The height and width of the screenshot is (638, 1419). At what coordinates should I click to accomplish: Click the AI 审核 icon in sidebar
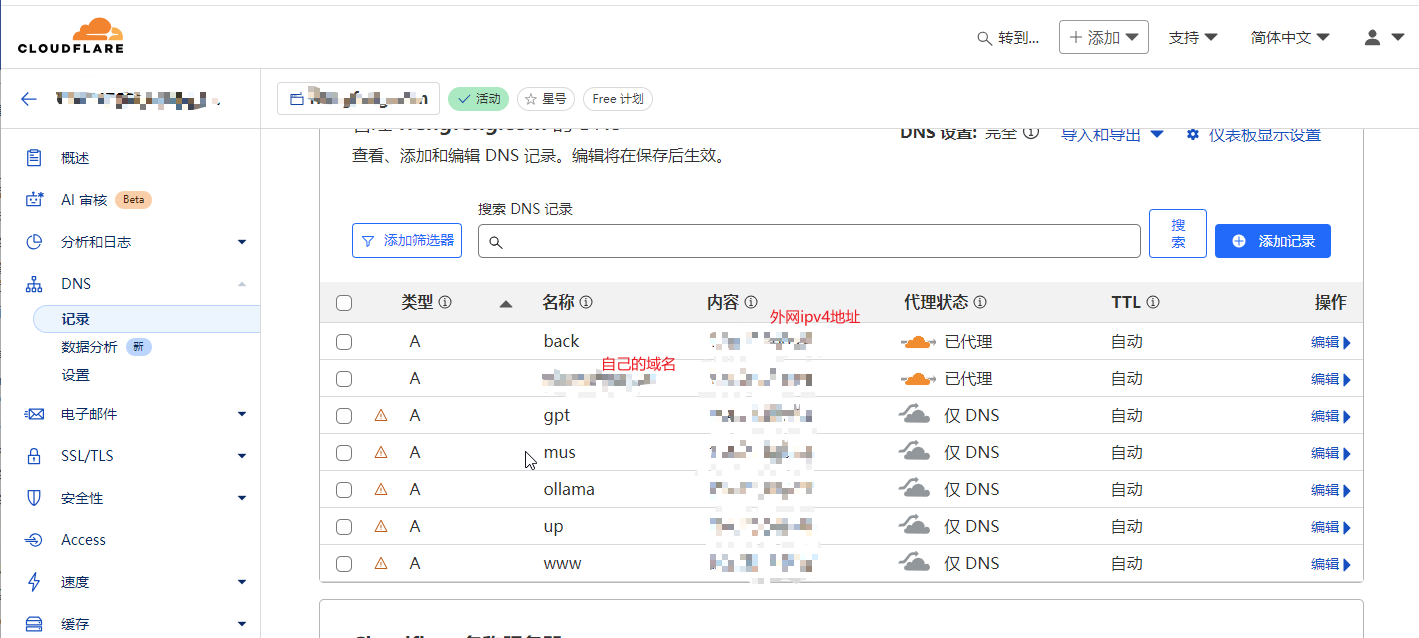click(x=34, y=200)
